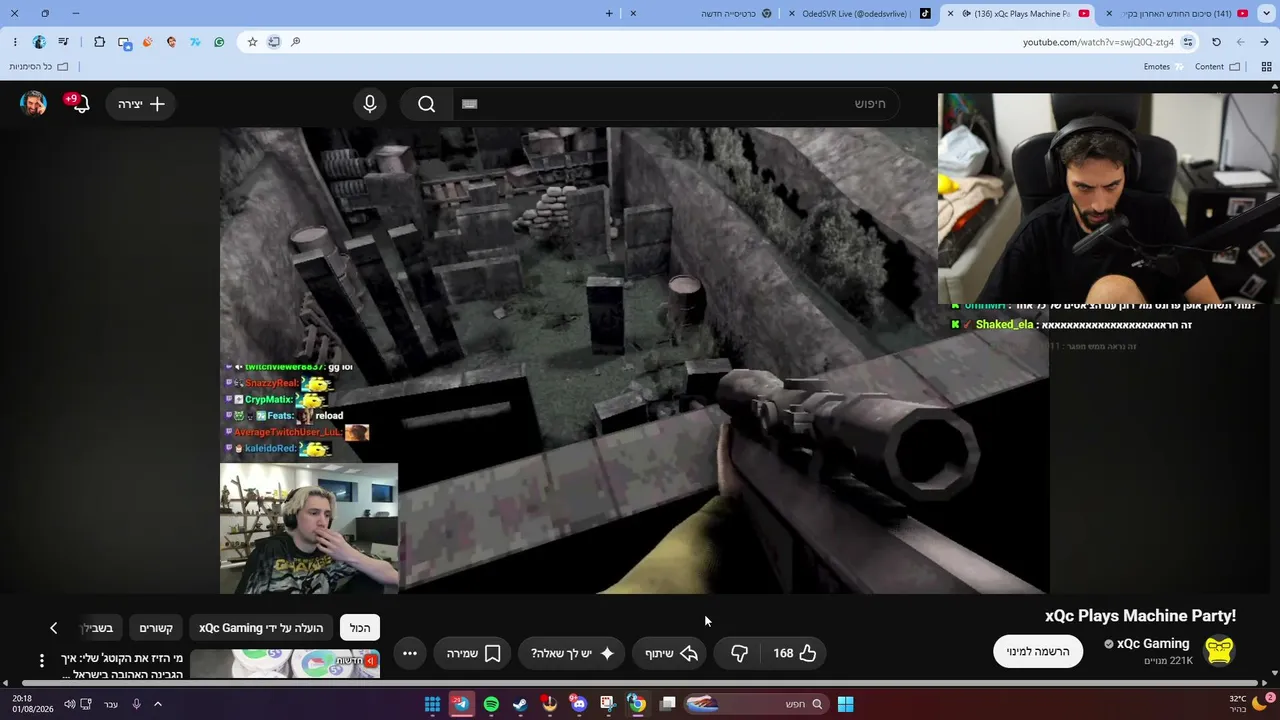Viewport: 1280px width, 720px height.
Task: Open Steam from the taskbar
Action: (520, 704)
